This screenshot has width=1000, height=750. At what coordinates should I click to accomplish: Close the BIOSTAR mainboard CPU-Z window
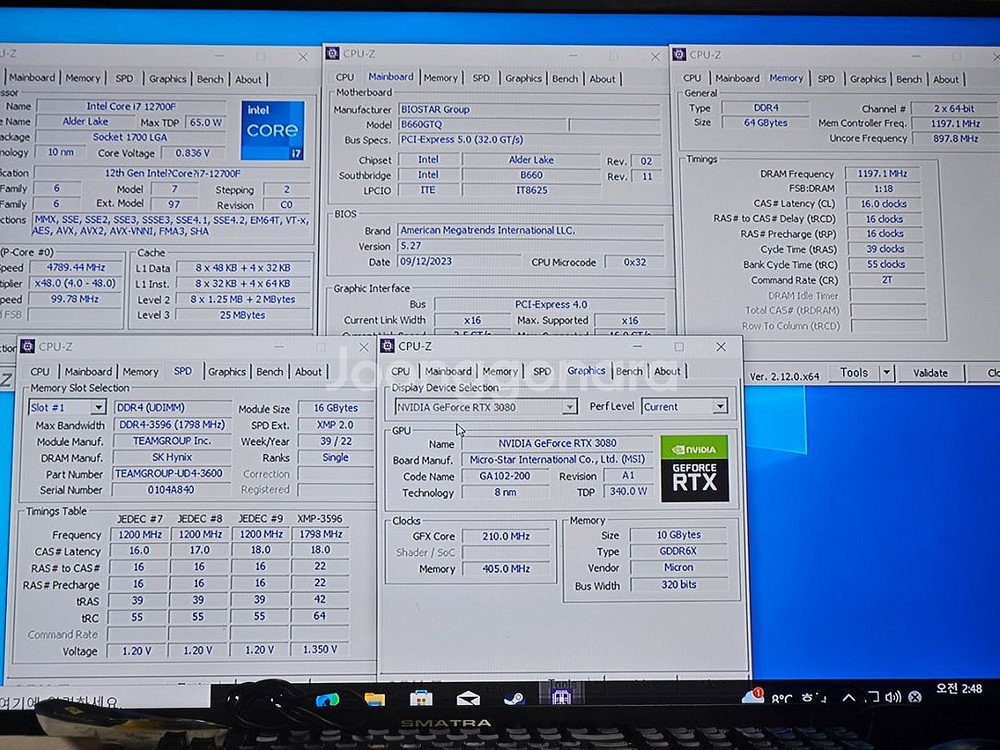coord(655,57)
